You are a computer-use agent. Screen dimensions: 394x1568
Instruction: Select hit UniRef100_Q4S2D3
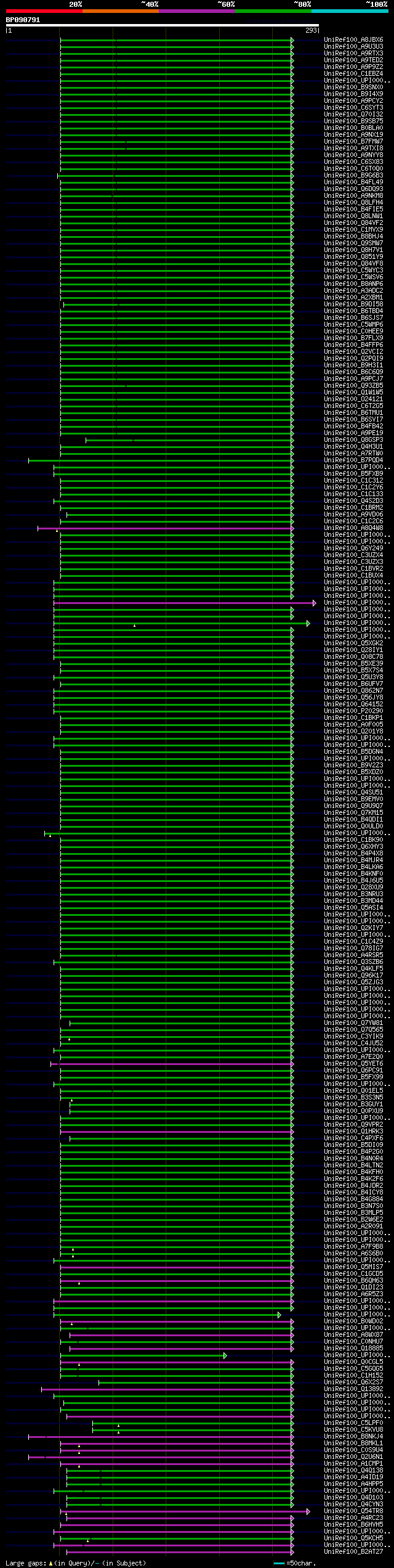coord(353,501)
